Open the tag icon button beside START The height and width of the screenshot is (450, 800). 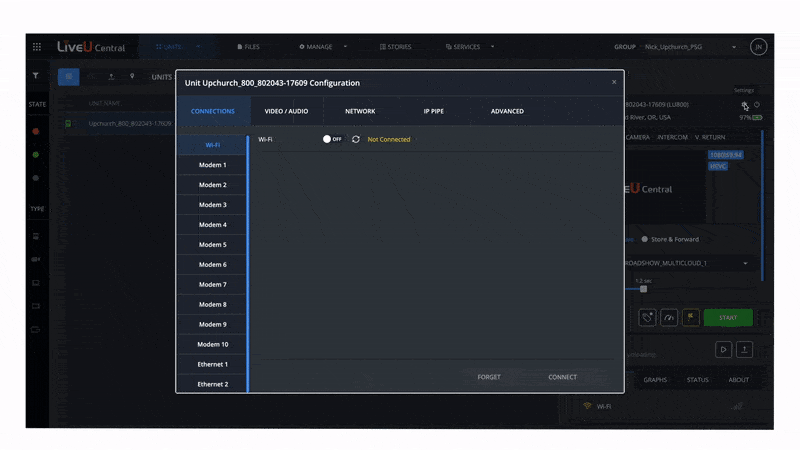[647, 317]
